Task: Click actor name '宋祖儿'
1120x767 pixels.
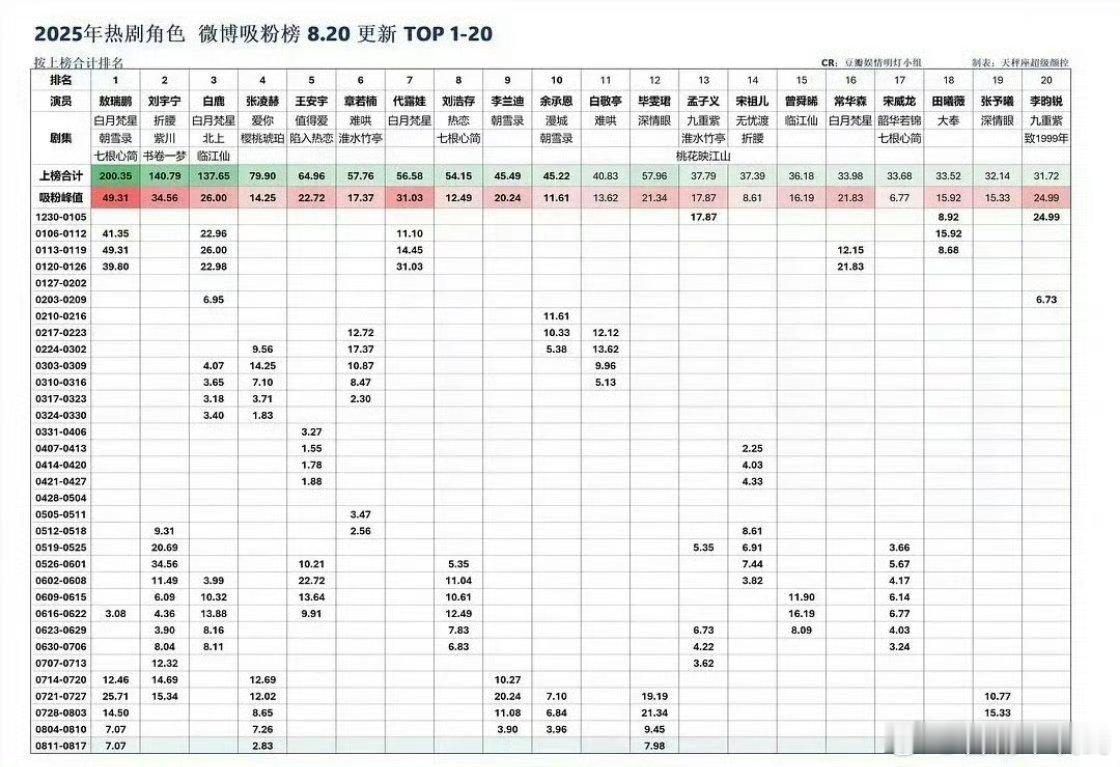Action: click(x=752, y=101)
